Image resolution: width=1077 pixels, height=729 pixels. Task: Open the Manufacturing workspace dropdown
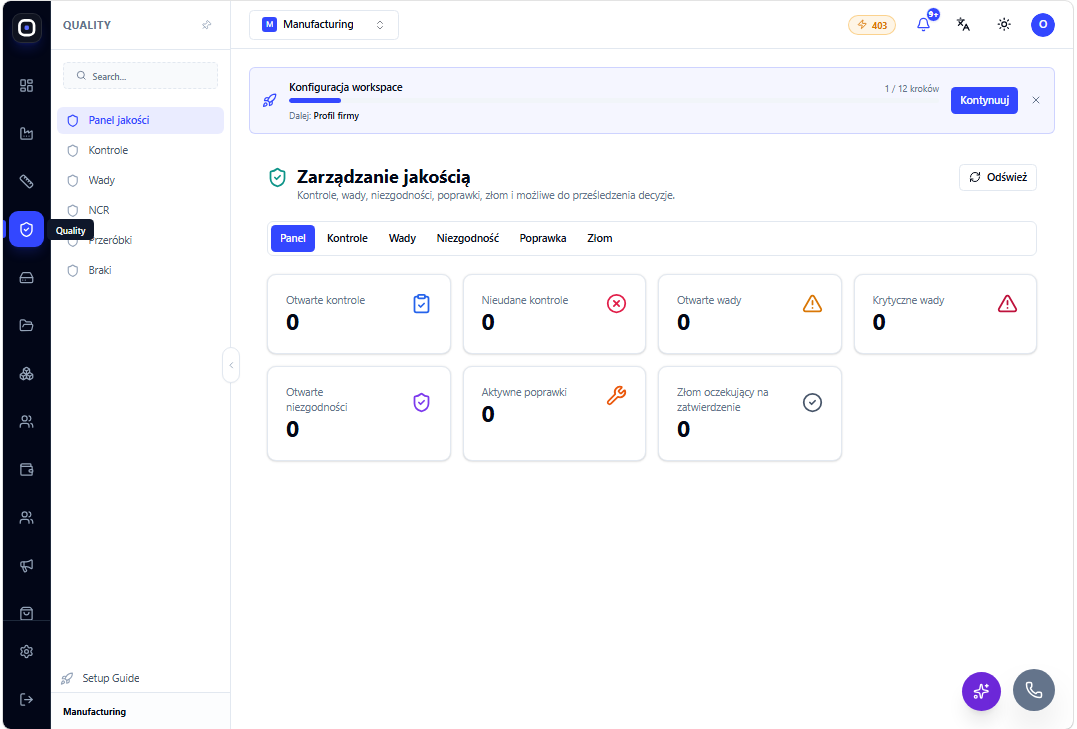324,25
